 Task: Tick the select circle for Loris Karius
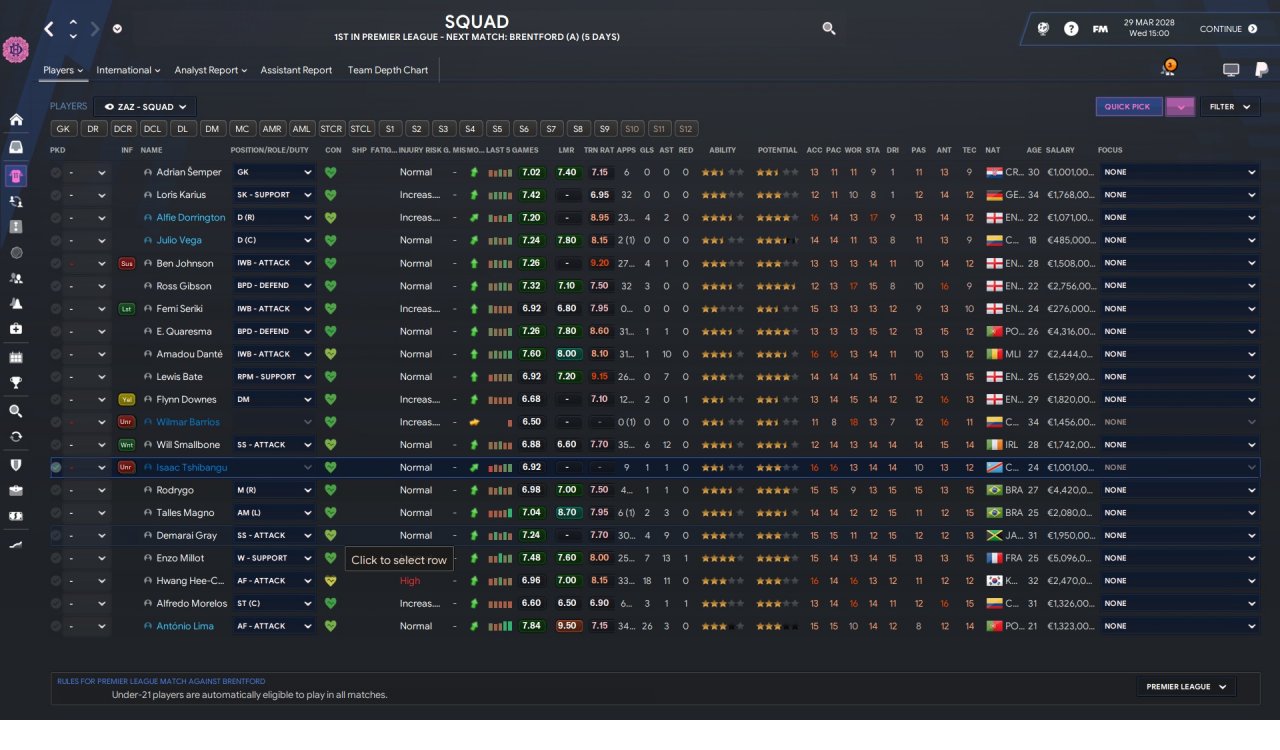(56, 195)
